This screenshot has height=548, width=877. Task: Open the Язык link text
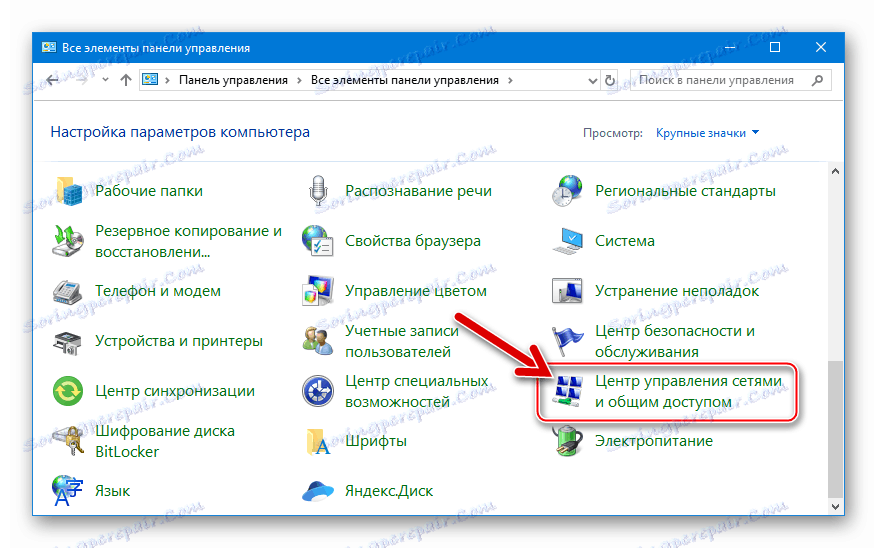(x=112, y=491)
